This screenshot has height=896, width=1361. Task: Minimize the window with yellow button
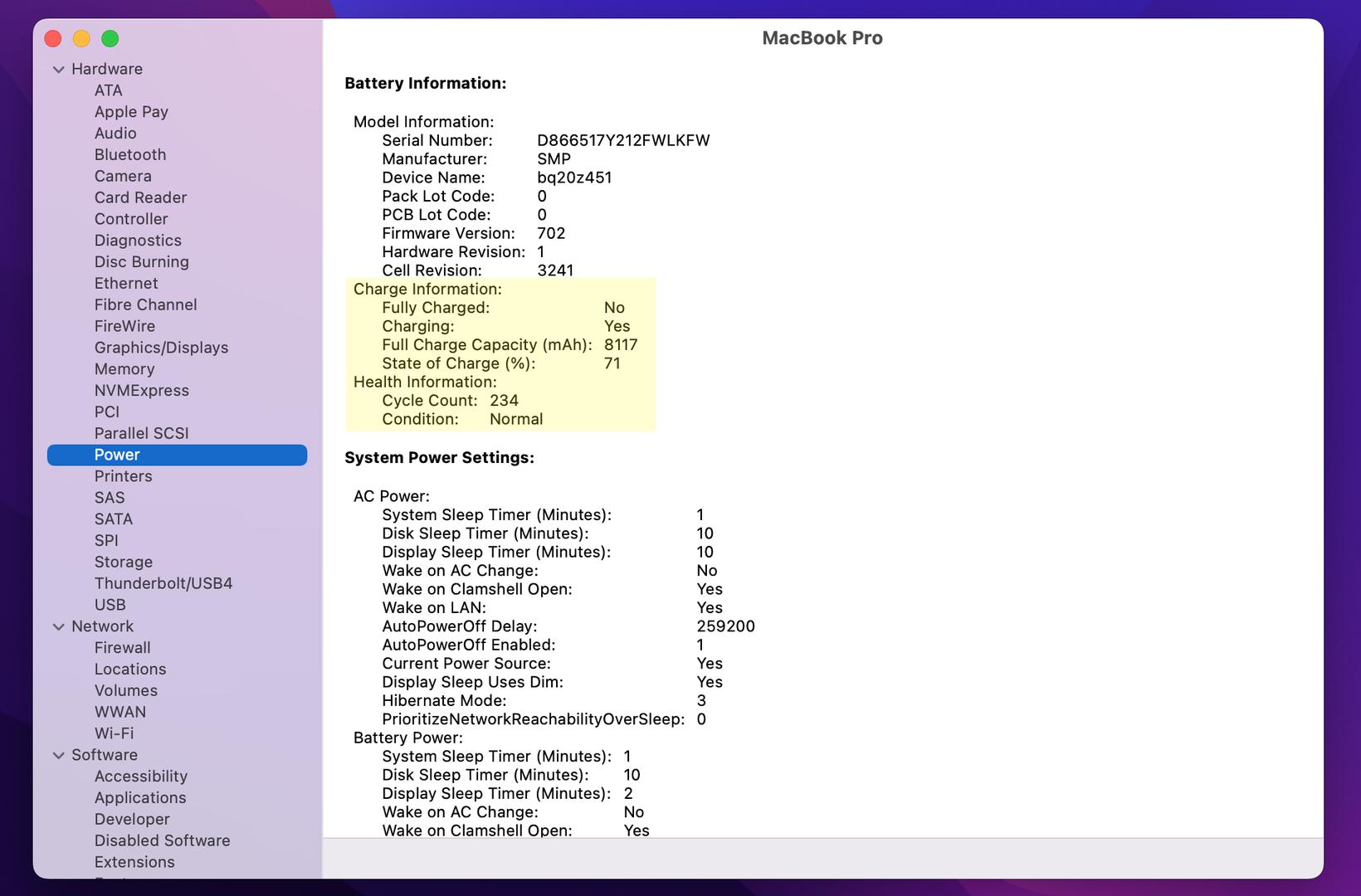click(x=81, y=39)
